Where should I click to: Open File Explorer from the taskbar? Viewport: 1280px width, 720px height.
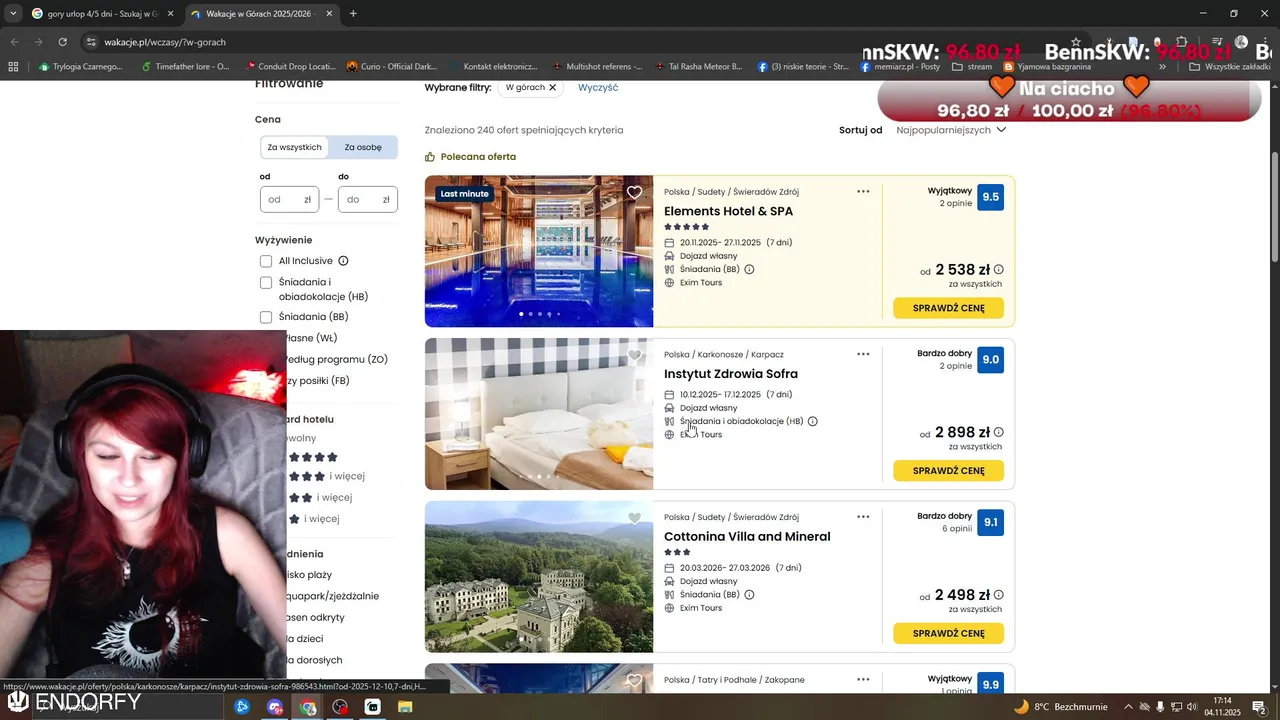click(405, 707)
